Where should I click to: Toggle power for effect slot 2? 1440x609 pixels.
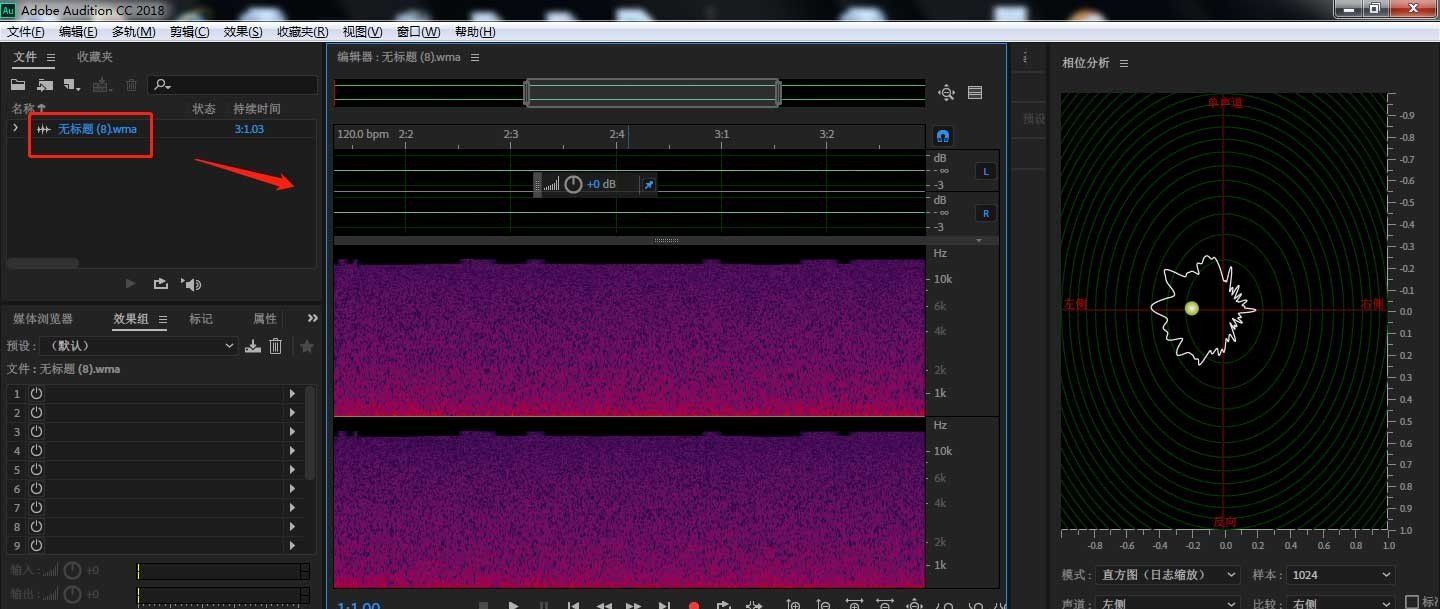[x=36, y=413]
